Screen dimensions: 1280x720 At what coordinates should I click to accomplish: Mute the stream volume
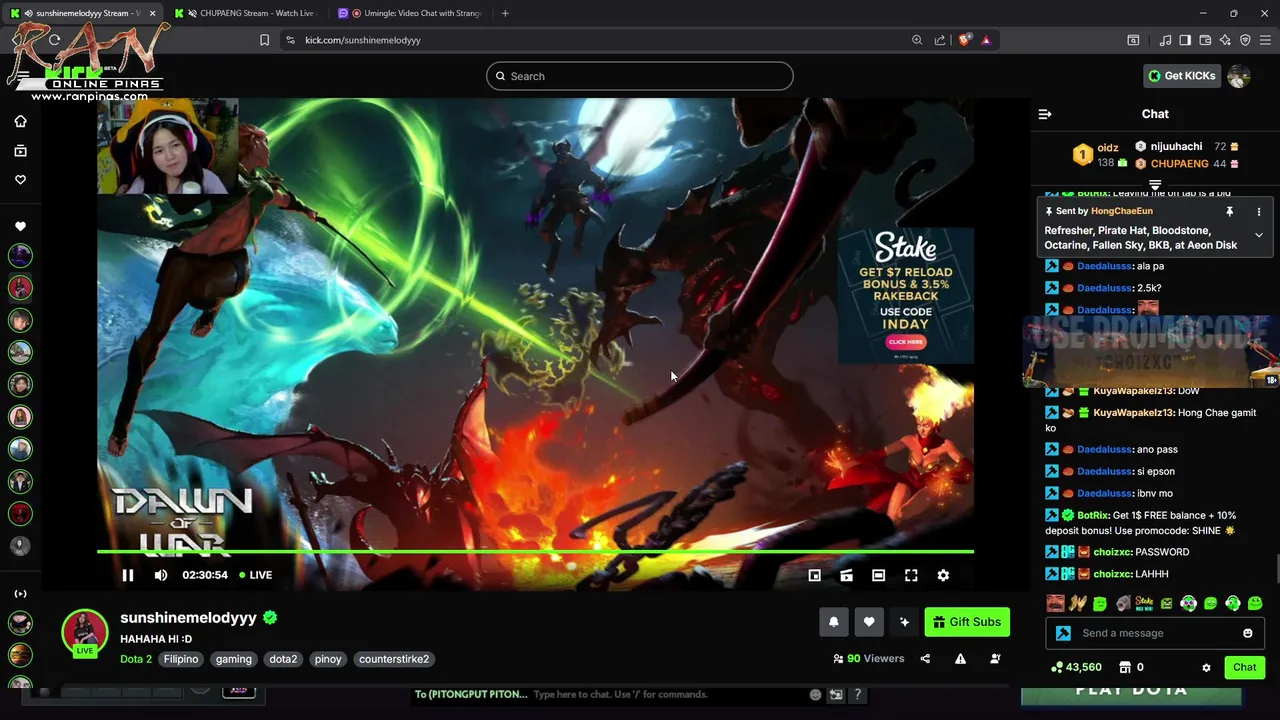(x=161, y=575)
